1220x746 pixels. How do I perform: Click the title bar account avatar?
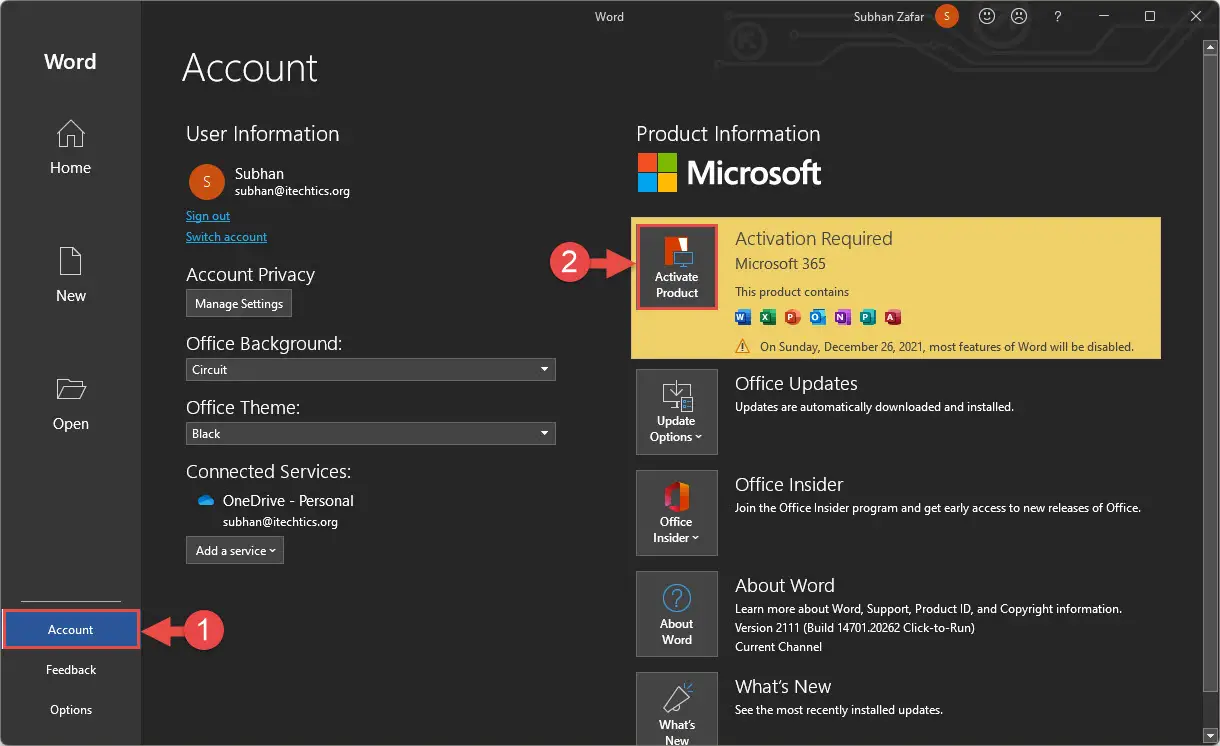point(946,16)
